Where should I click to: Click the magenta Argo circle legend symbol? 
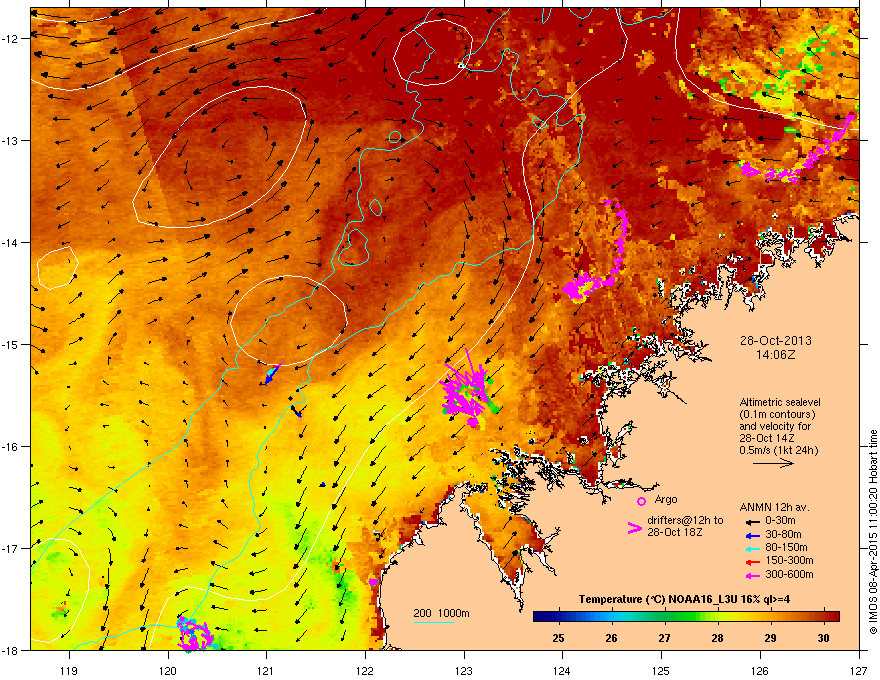coord(641,501)
